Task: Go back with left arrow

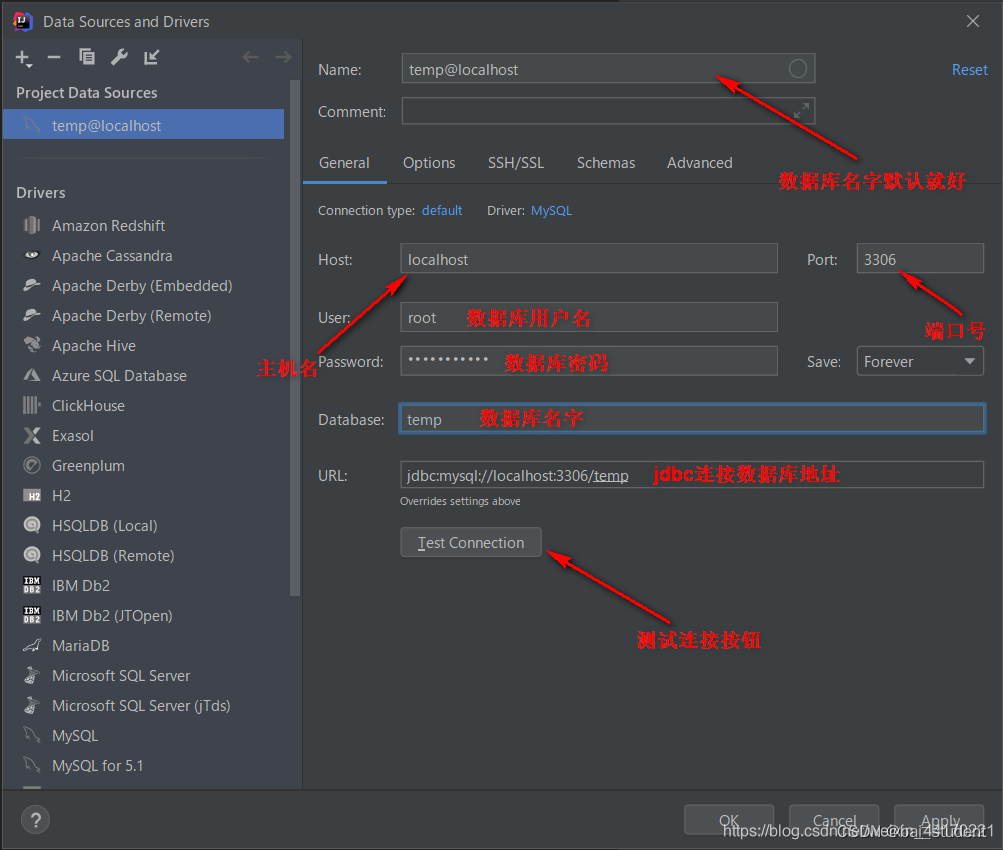Action: coord(250,57)
